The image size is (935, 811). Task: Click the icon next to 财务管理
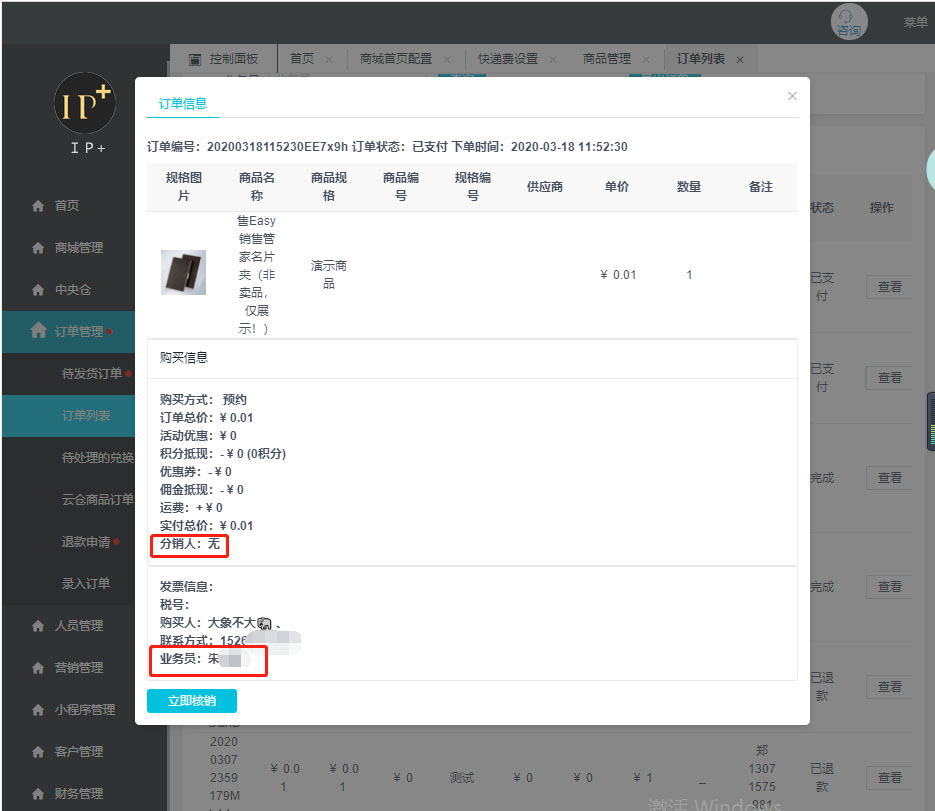click(38, 794)
